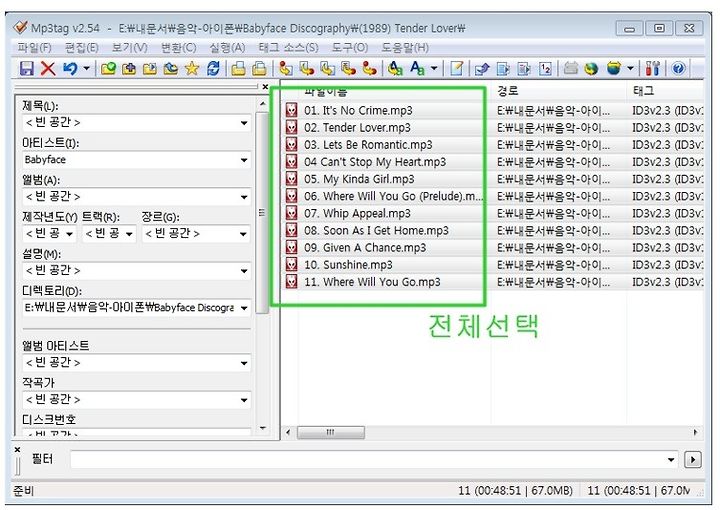Expand the 설명(M) comment dropdown
This screenshot has width=720, height=510.
point(244,271)
